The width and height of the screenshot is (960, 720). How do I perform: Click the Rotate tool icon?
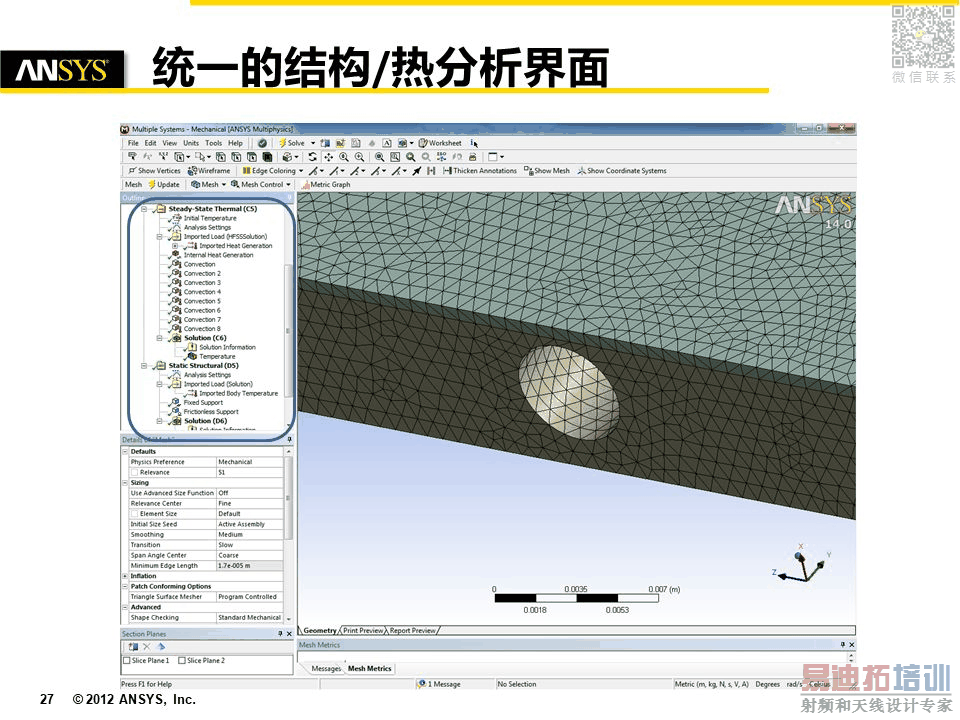point(312,157)
